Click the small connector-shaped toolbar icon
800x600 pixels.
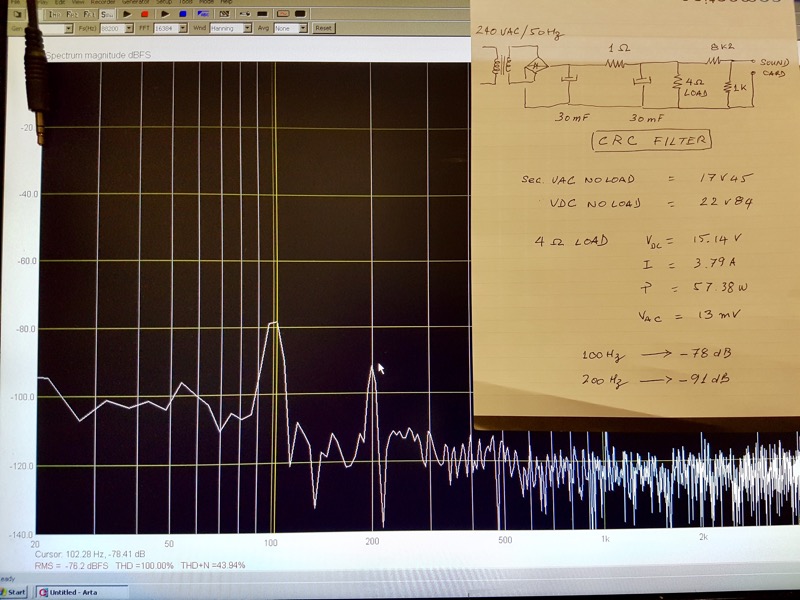coord(245,14)
